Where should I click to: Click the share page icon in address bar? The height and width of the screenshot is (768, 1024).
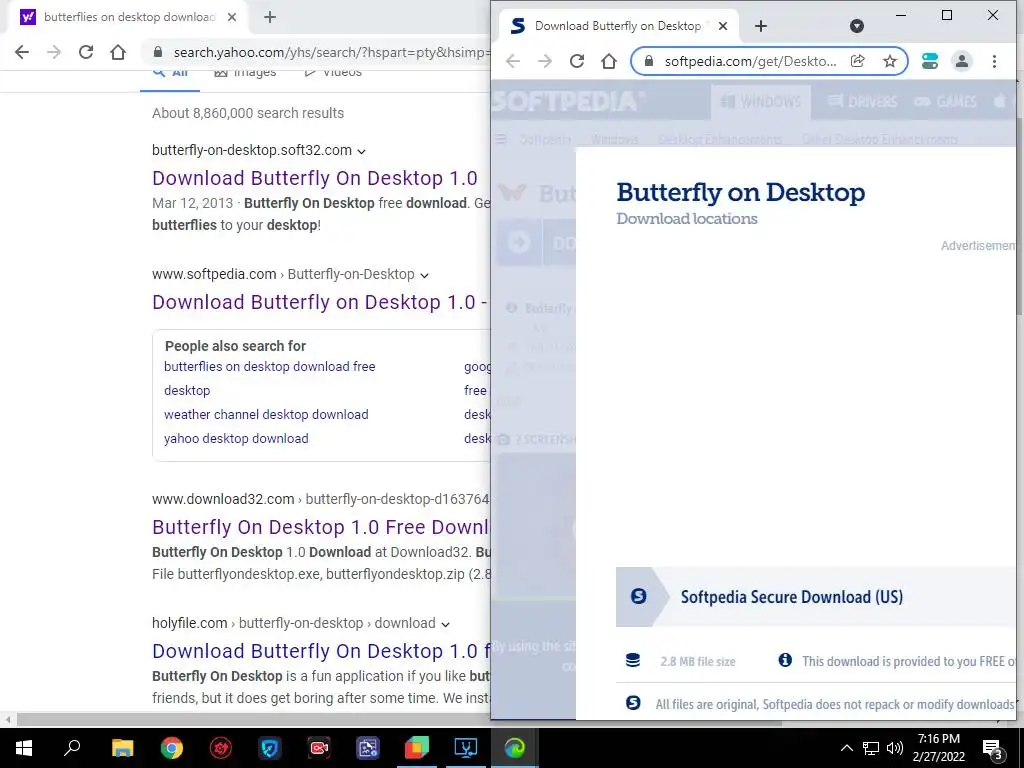857,61
